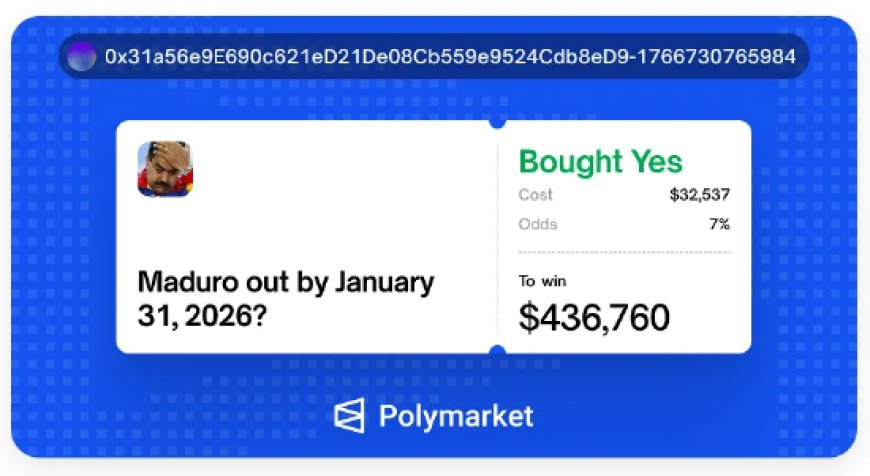
Task: Select the "To win" label
Action: (541, 281)
